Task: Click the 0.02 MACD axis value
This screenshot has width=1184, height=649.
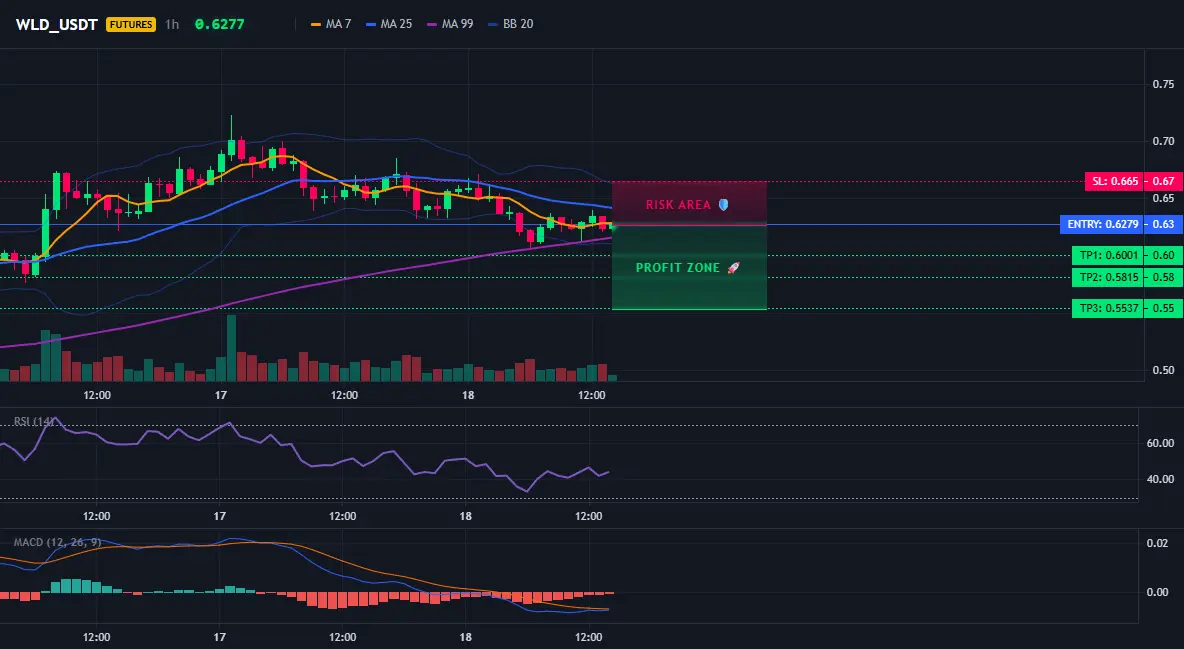Action: point(1157,543)
